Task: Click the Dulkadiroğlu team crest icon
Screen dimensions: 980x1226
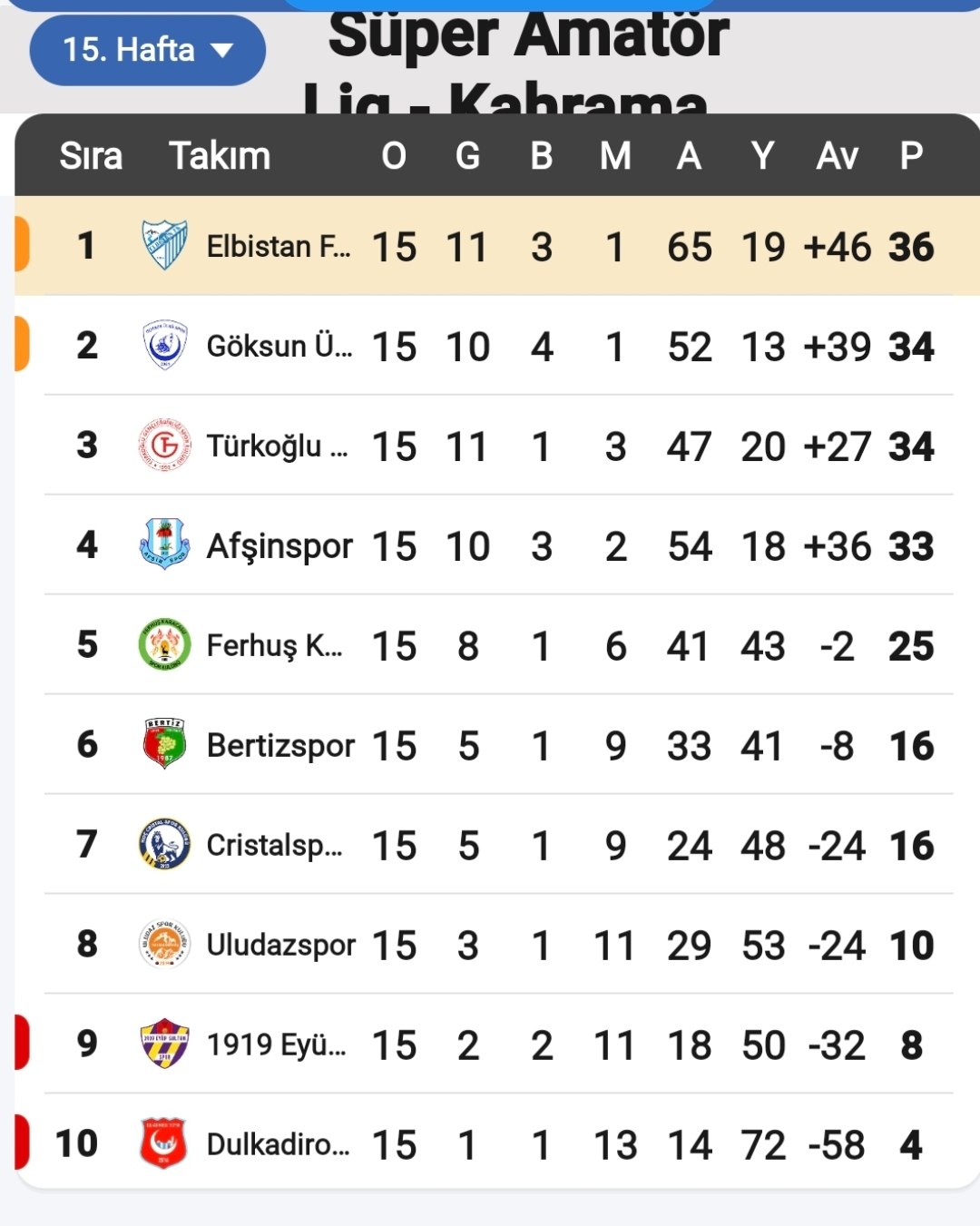Action: [164, 1143]
